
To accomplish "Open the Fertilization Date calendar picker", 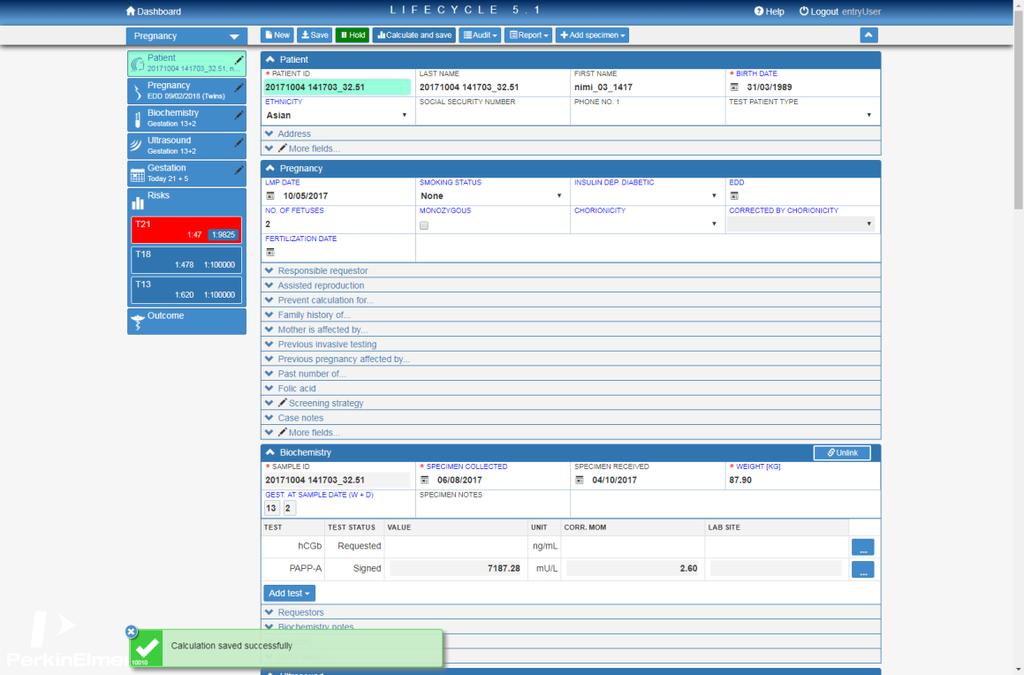I will (270, 252).
